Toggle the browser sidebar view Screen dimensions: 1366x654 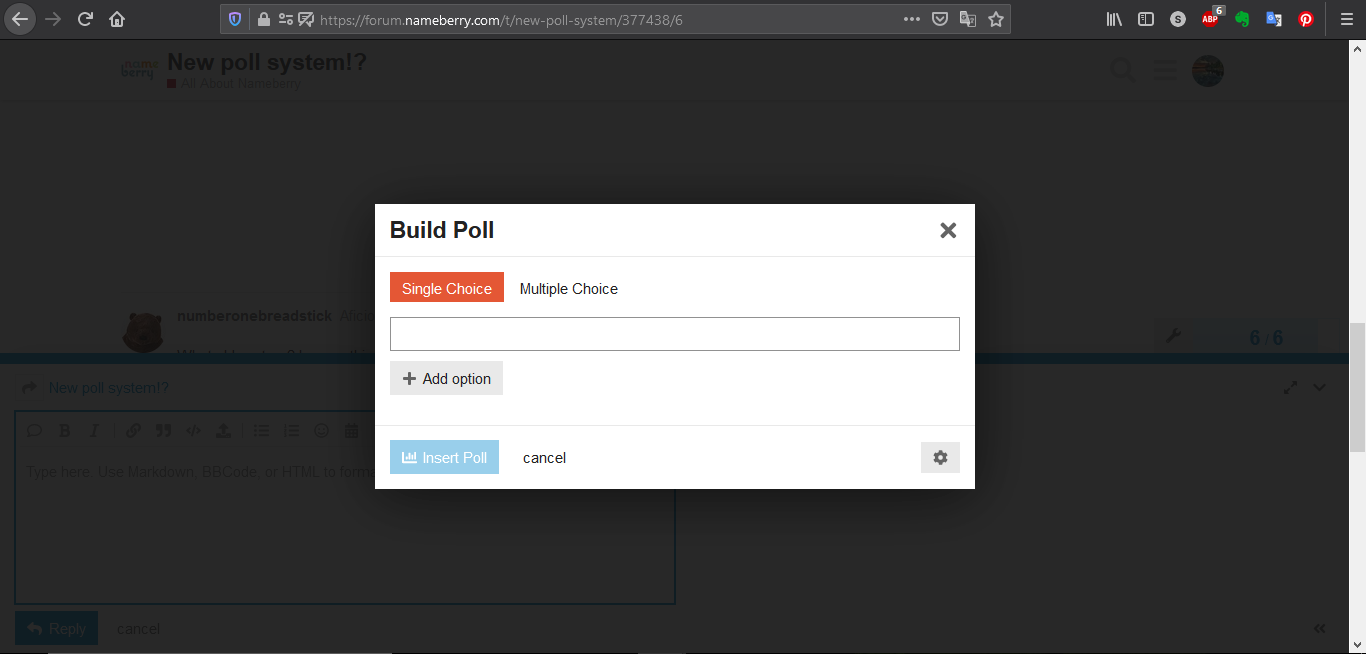coord(1146,19)
